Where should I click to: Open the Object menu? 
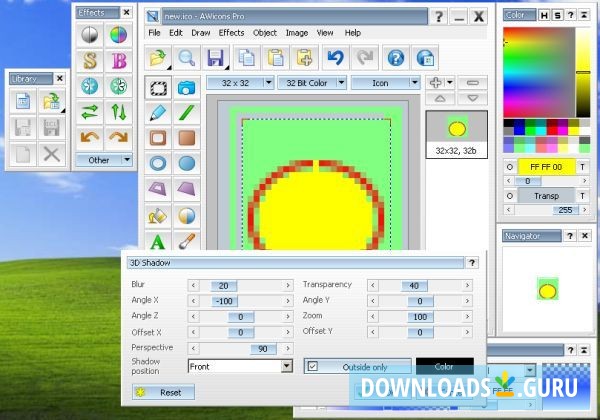(265, 33)
